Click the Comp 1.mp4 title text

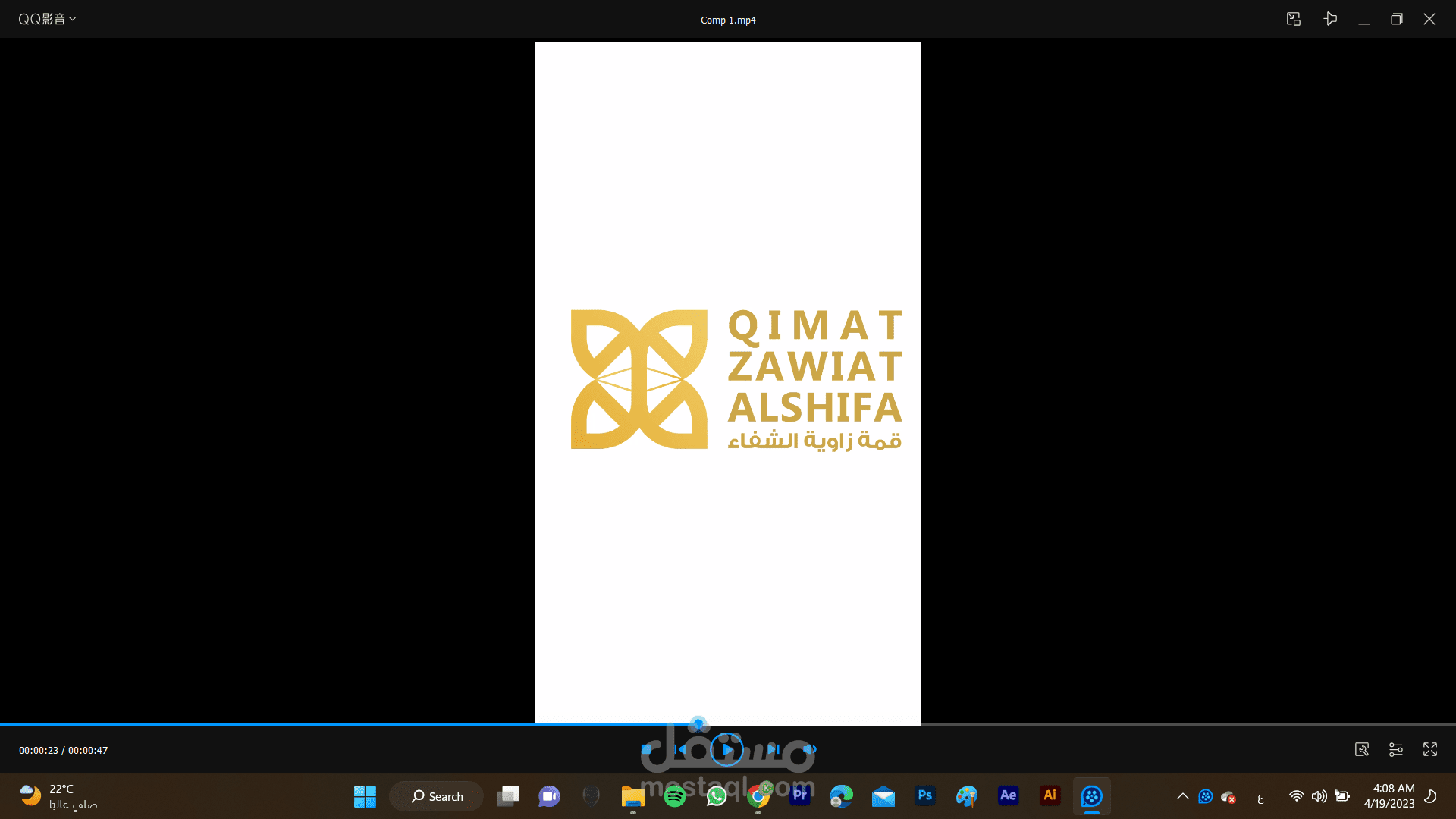728,20
